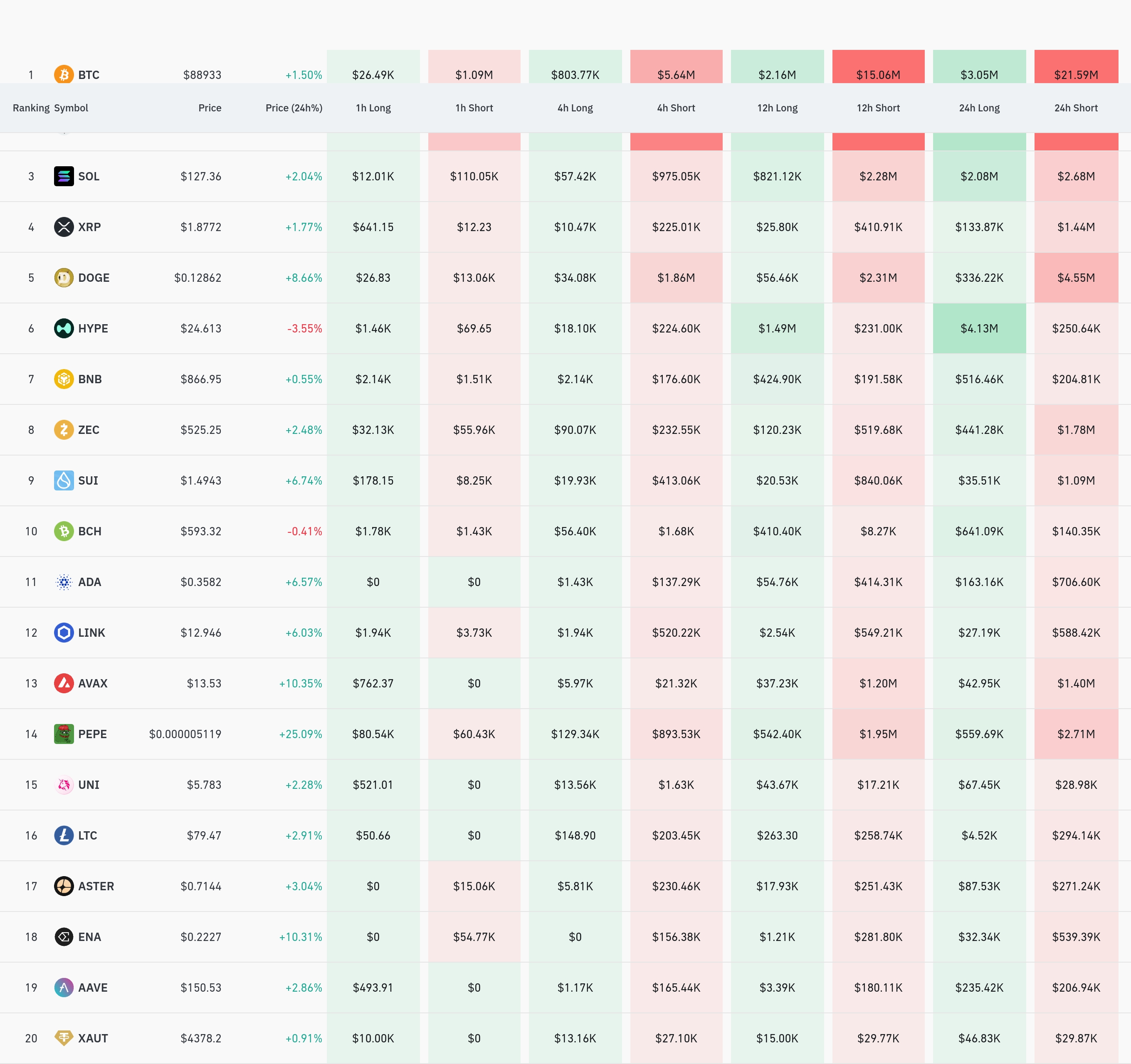Sort by the Price (24h%) column header
Image resolution: width=1131 pixels, height=1064 pixels.
coord(294,108)
